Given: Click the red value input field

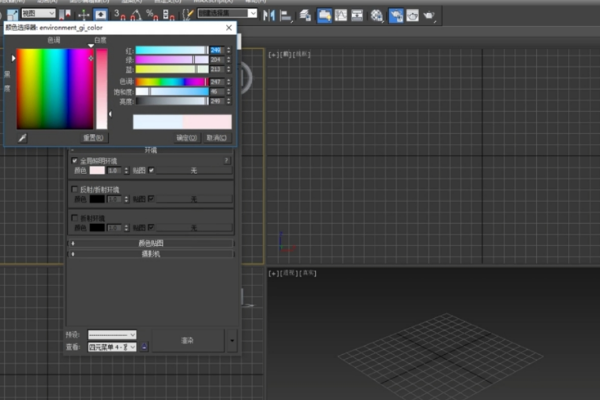Looking at the screenshot, I should pyautogui.click(x=217, y=50).
